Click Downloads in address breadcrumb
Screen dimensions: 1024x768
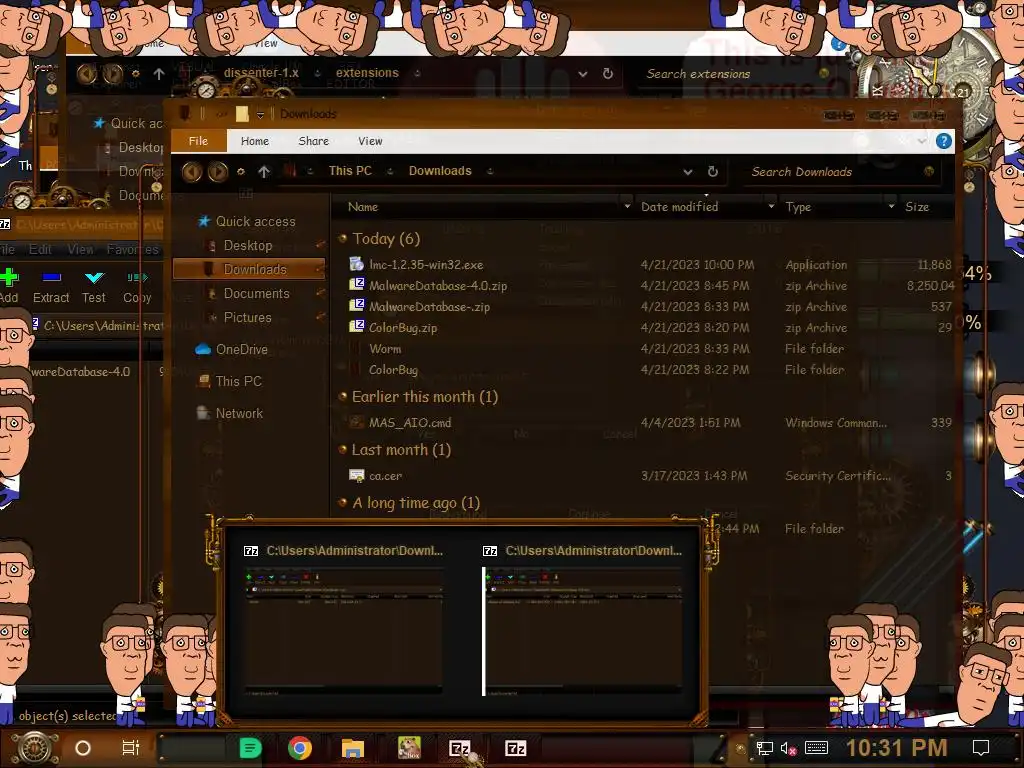point(440,171)
